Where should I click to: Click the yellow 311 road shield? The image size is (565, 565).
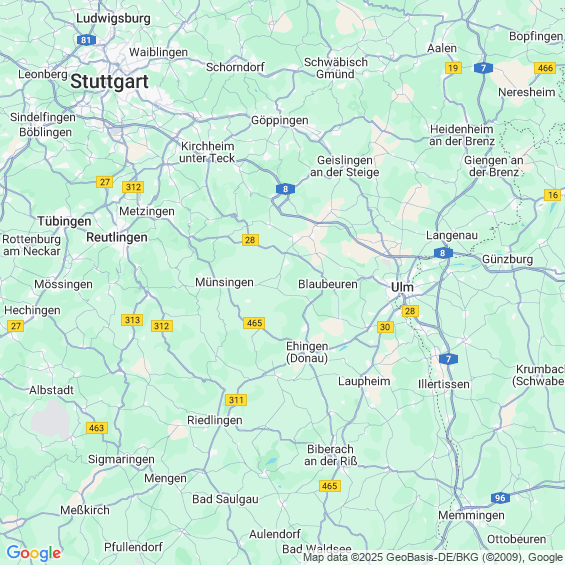click(x=236, y=400)
